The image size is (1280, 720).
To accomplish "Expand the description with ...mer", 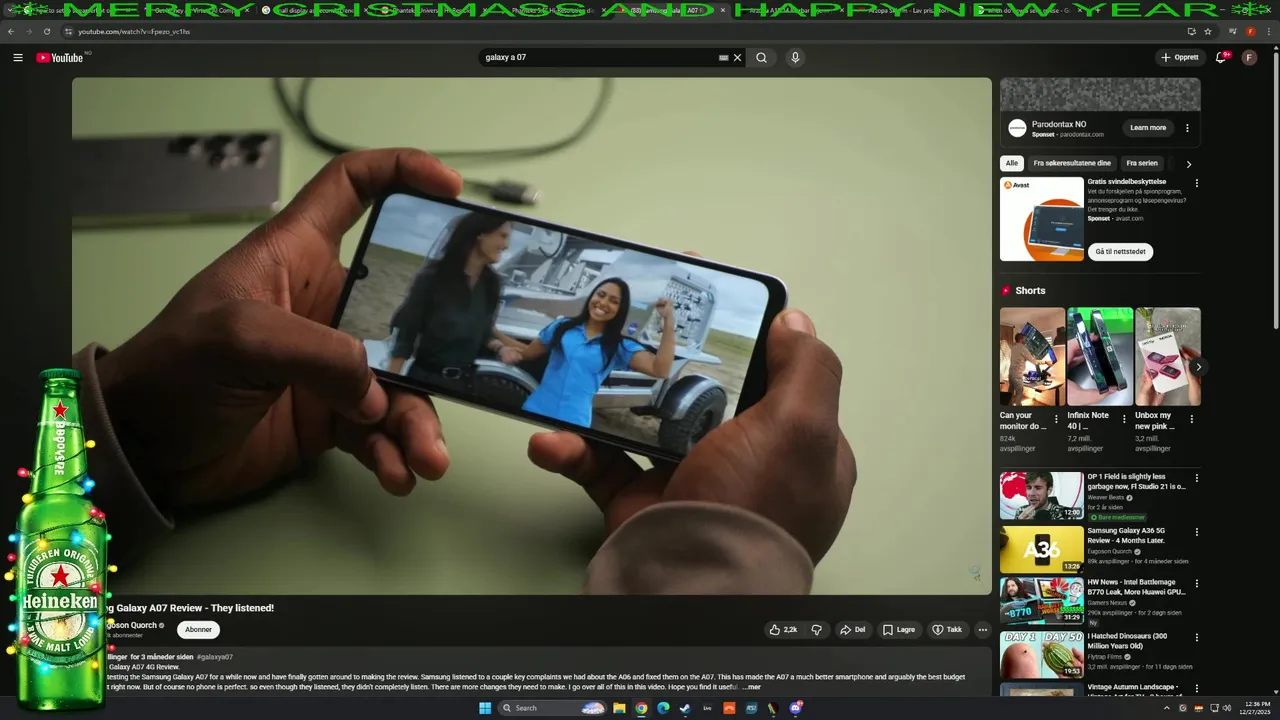I will [x=751, y=687].
